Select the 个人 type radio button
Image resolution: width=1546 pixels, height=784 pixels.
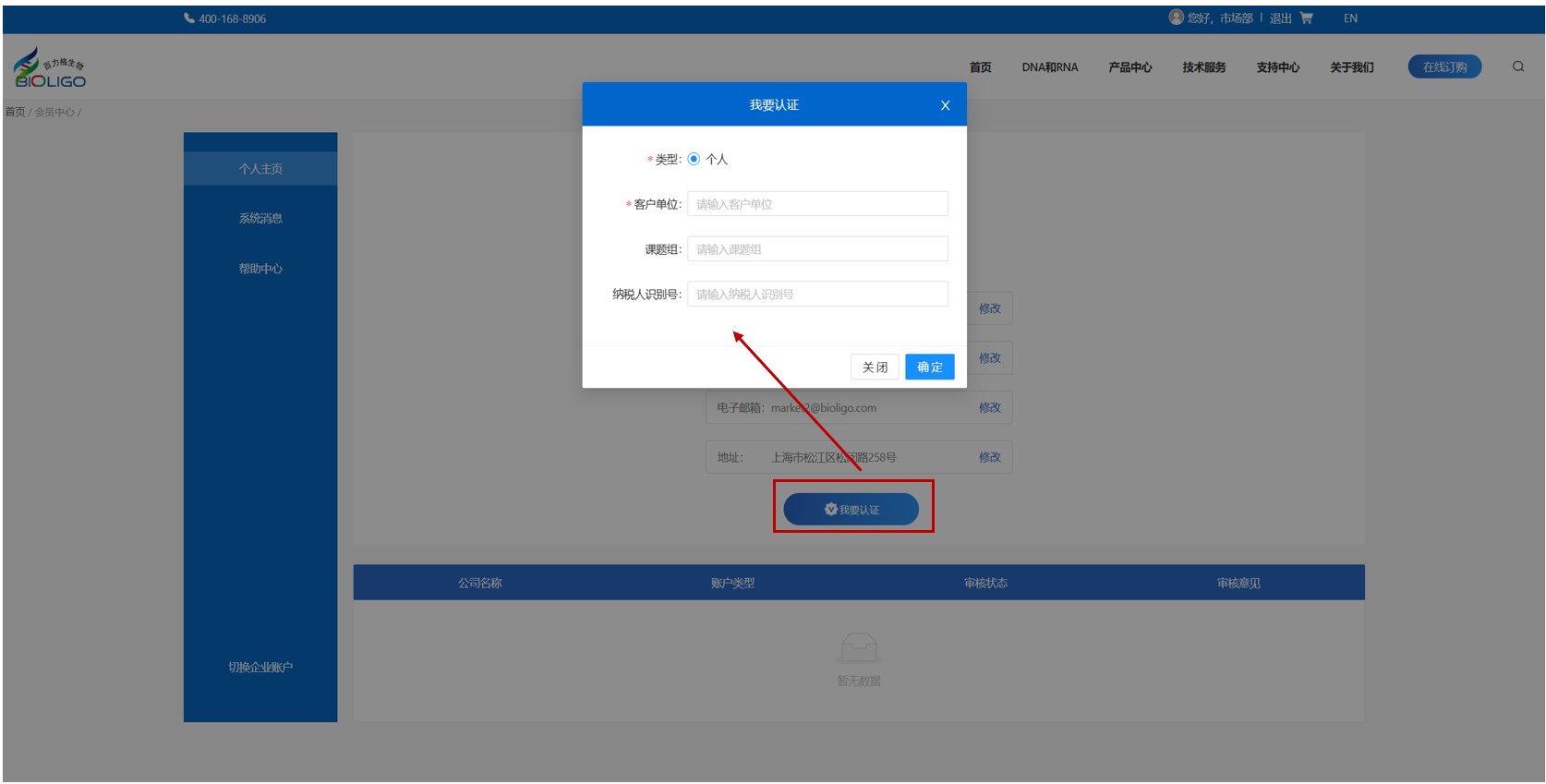tap(694, 159)
